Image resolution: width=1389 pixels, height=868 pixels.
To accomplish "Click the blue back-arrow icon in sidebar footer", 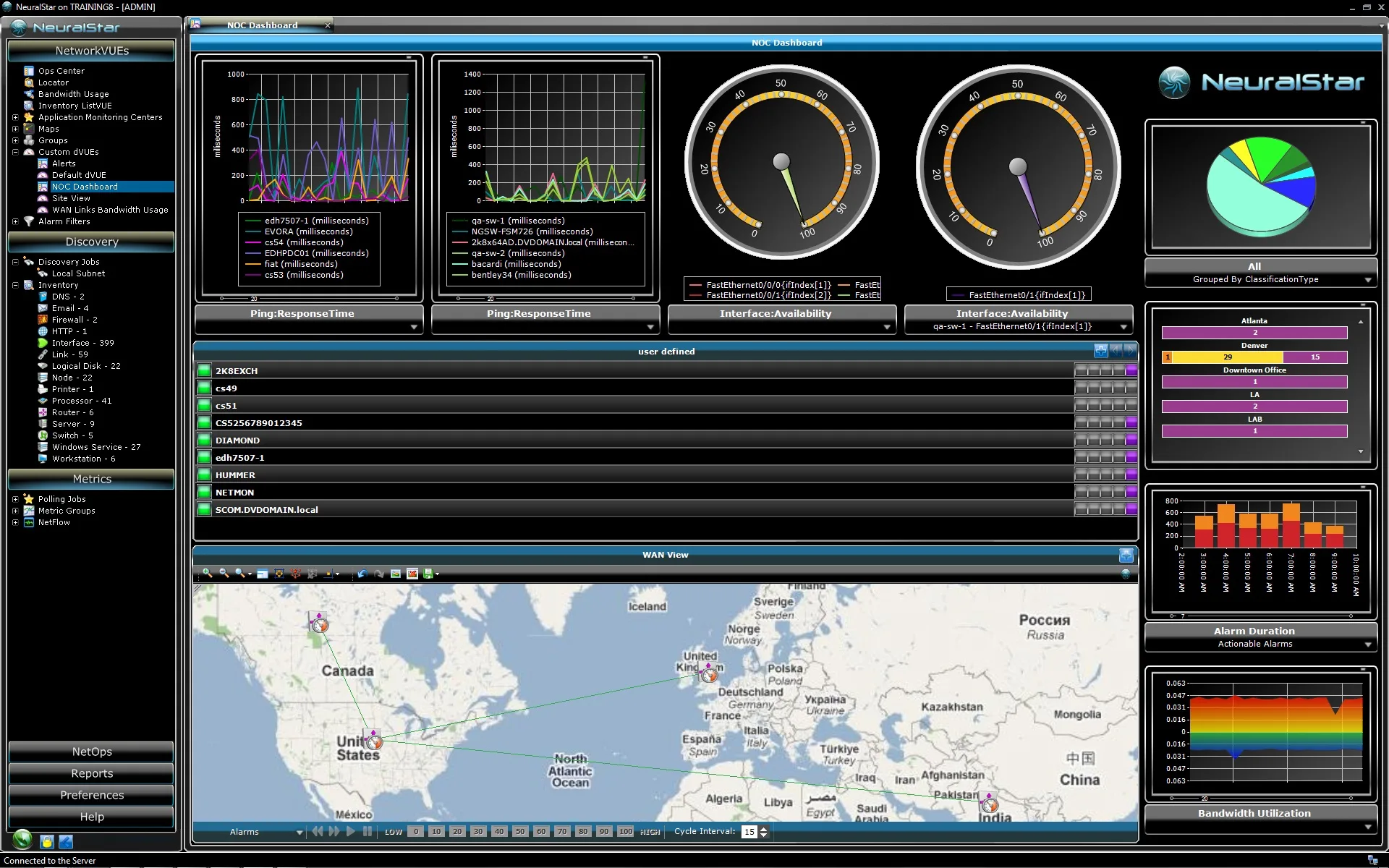I will coord(66,841).
